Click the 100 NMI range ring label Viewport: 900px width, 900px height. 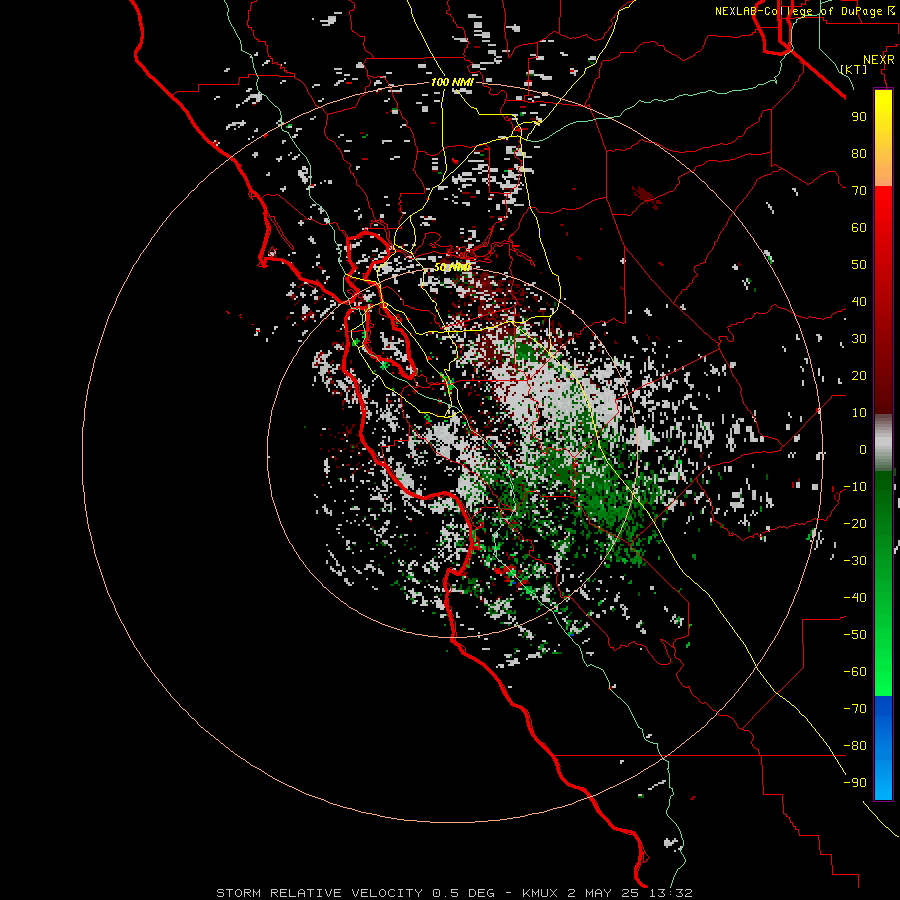pos(452,82)
